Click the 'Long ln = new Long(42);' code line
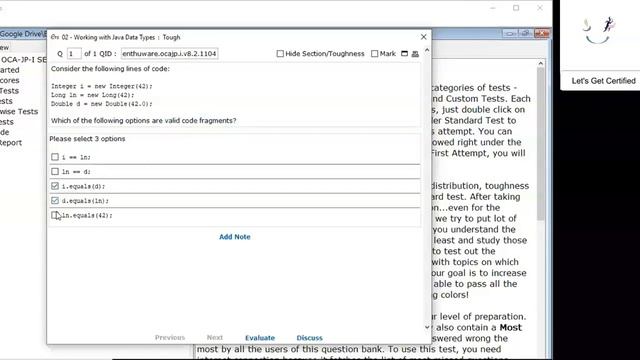This screenshot has width=640, height=360. pos(93,95)
